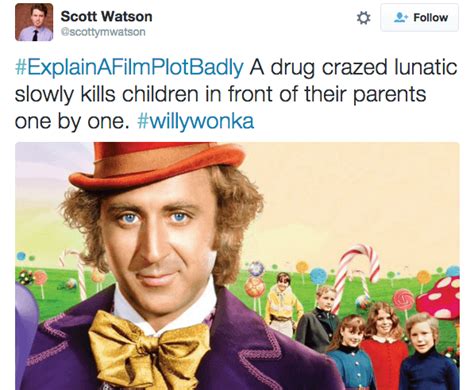
Task: Click the girl in the blue dress
Action: 350,352
